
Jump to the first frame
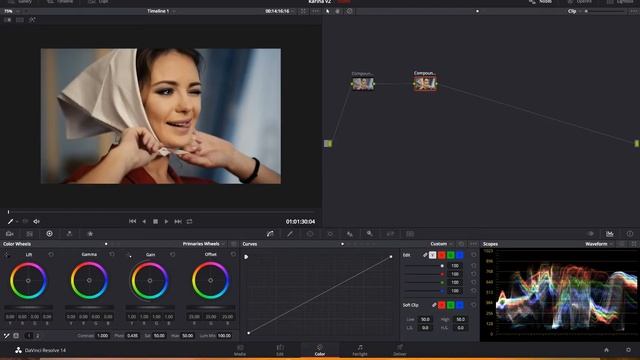133,221
